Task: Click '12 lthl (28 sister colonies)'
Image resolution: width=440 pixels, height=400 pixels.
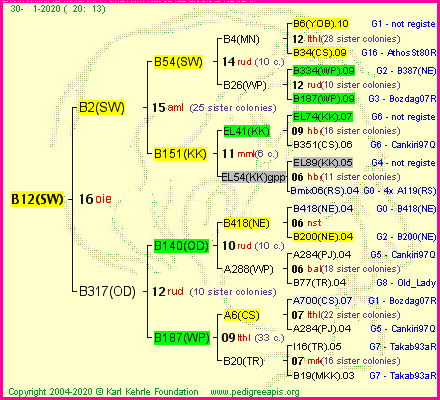Action: pos(346,39)
